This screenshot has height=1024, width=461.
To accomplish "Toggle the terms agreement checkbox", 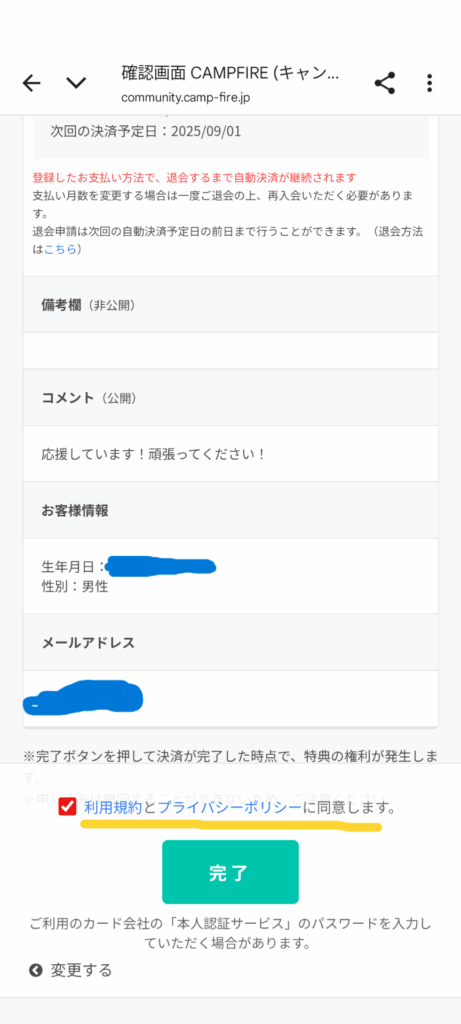I will tap(67, 807).
